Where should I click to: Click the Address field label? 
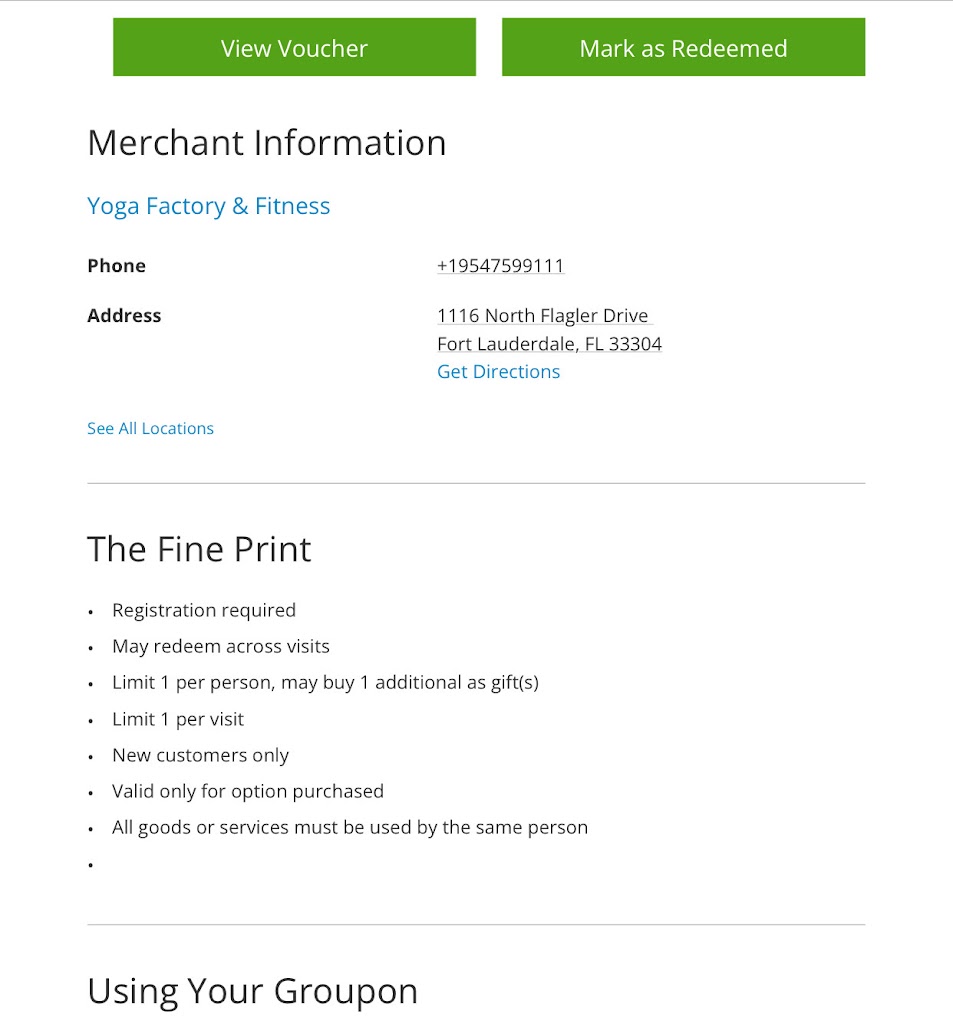coord(124,316)
